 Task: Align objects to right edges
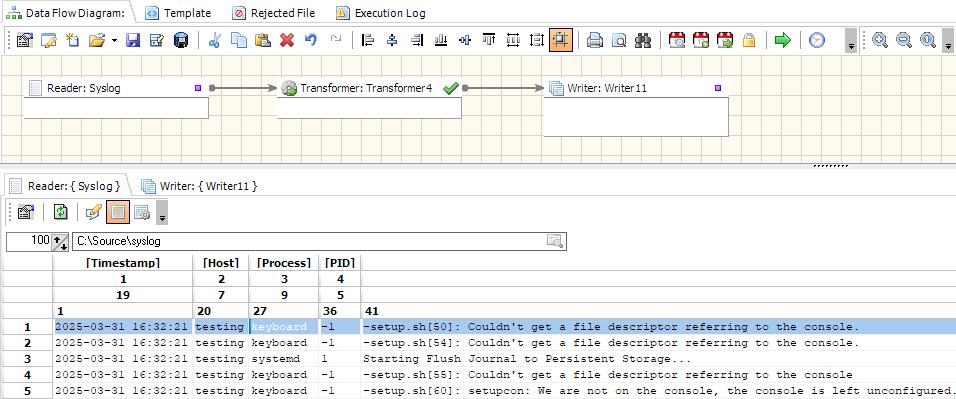(x=416, y=40)
